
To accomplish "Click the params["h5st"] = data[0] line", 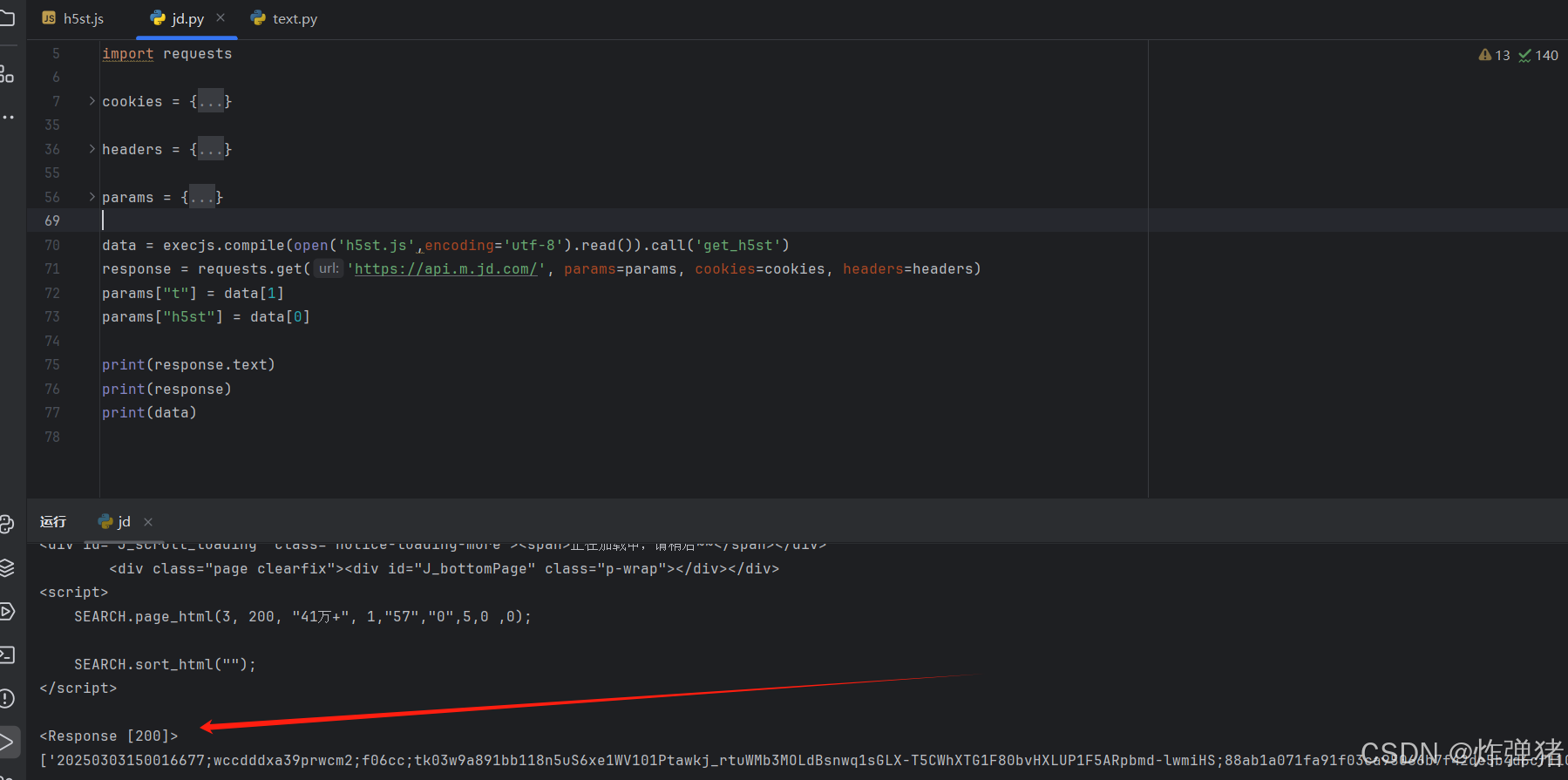I will pyautogui.click(x=206, y=316).
